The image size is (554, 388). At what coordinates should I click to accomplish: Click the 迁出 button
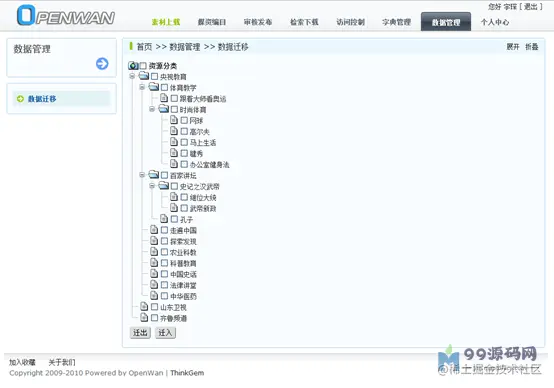[x=140, y=333]
